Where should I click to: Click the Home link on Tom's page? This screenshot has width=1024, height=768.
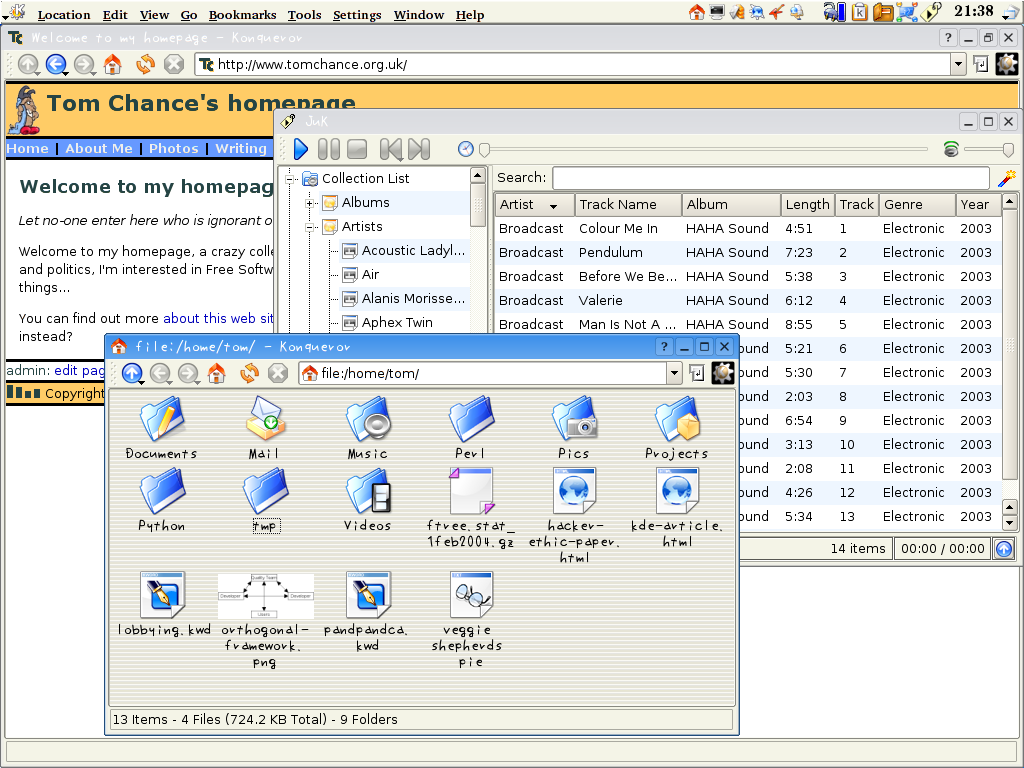[27, 148]
